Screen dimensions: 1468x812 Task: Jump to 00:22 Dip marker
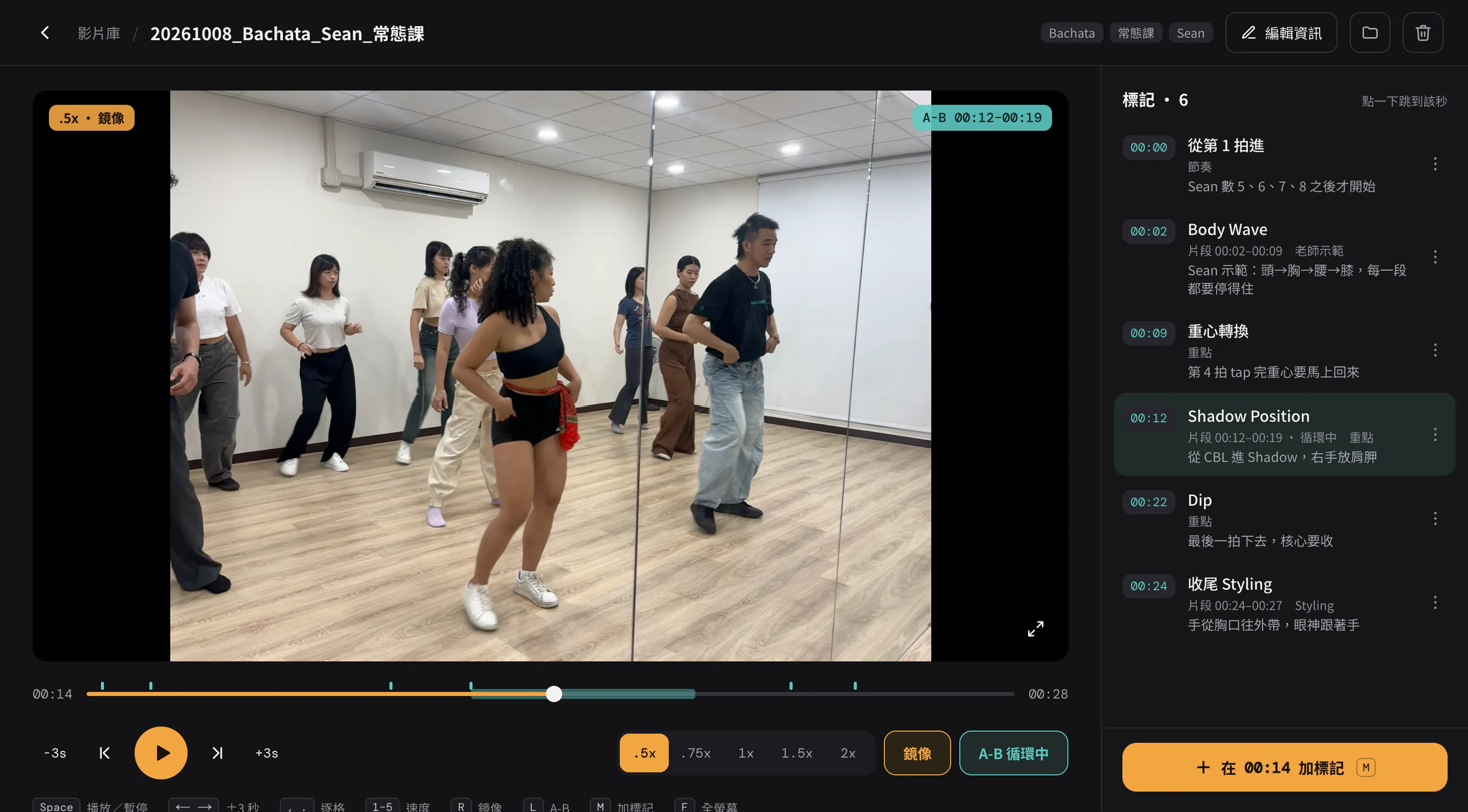pos(1284,519)
